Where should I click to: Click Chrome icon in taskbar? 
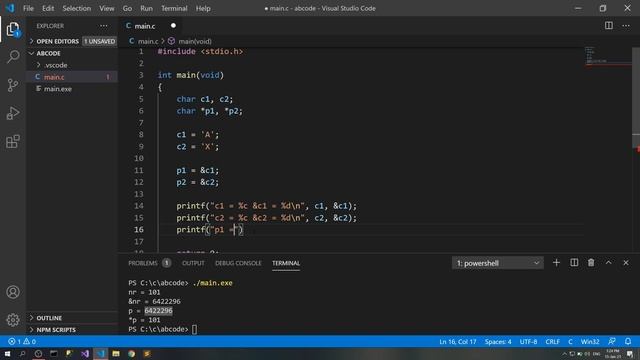click(131, 353)
